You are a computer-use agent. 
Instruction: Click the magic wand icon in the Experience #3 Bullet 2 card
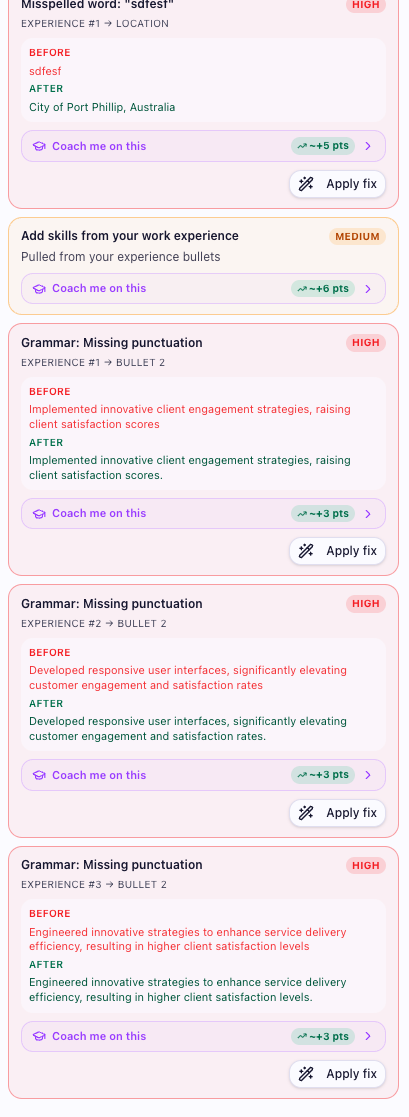pos(306,1074)
